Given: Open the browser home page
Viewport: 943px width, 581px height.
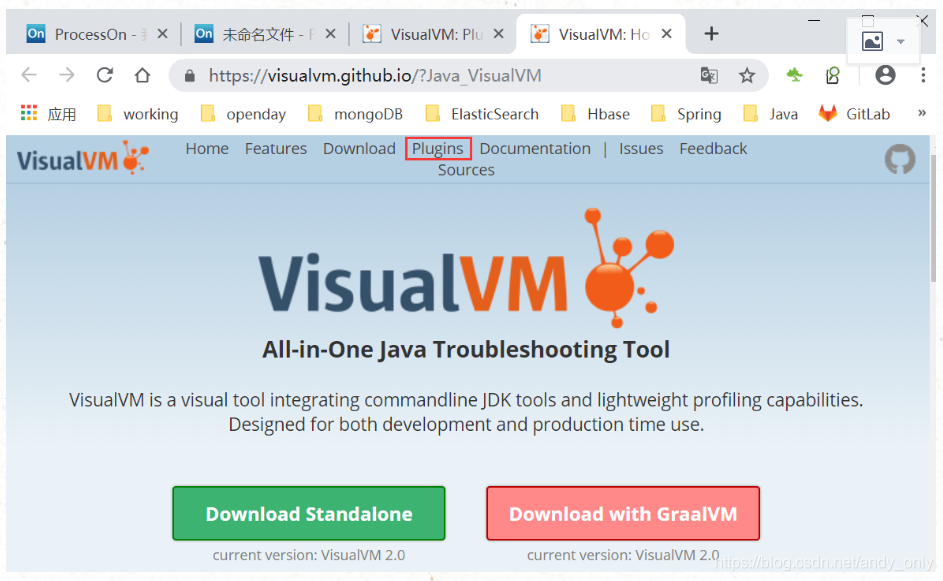Looking at the screenshot, I should click(x=143, y=75).
